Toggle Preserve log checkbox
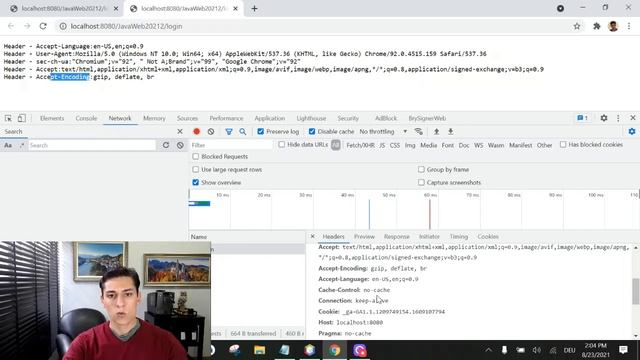 [x=260, y=131]
